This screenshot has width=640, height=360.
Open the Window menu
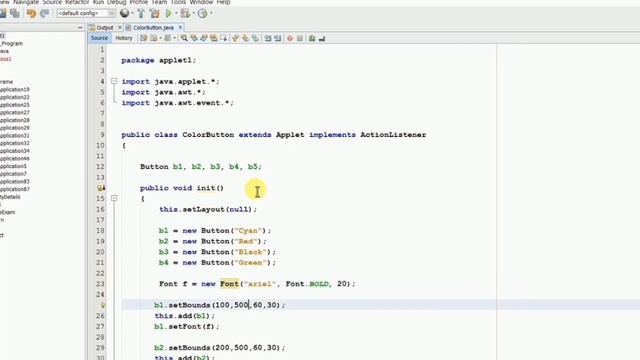click(x=201, y=2)
